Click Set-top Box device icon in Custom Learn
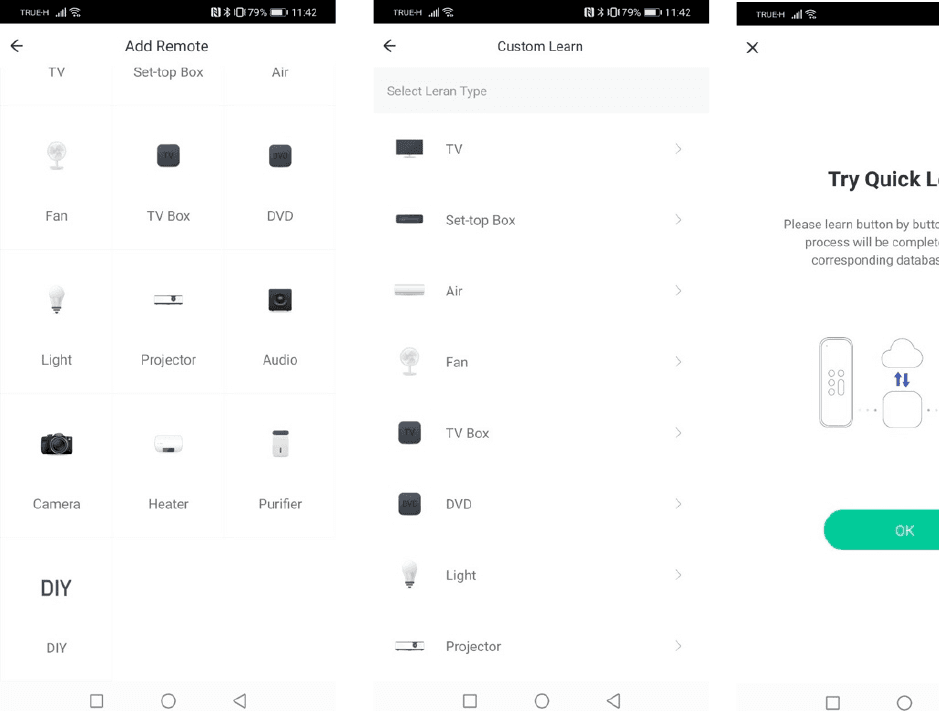Viewport: 939px width, 711px height. pos(410,219)
